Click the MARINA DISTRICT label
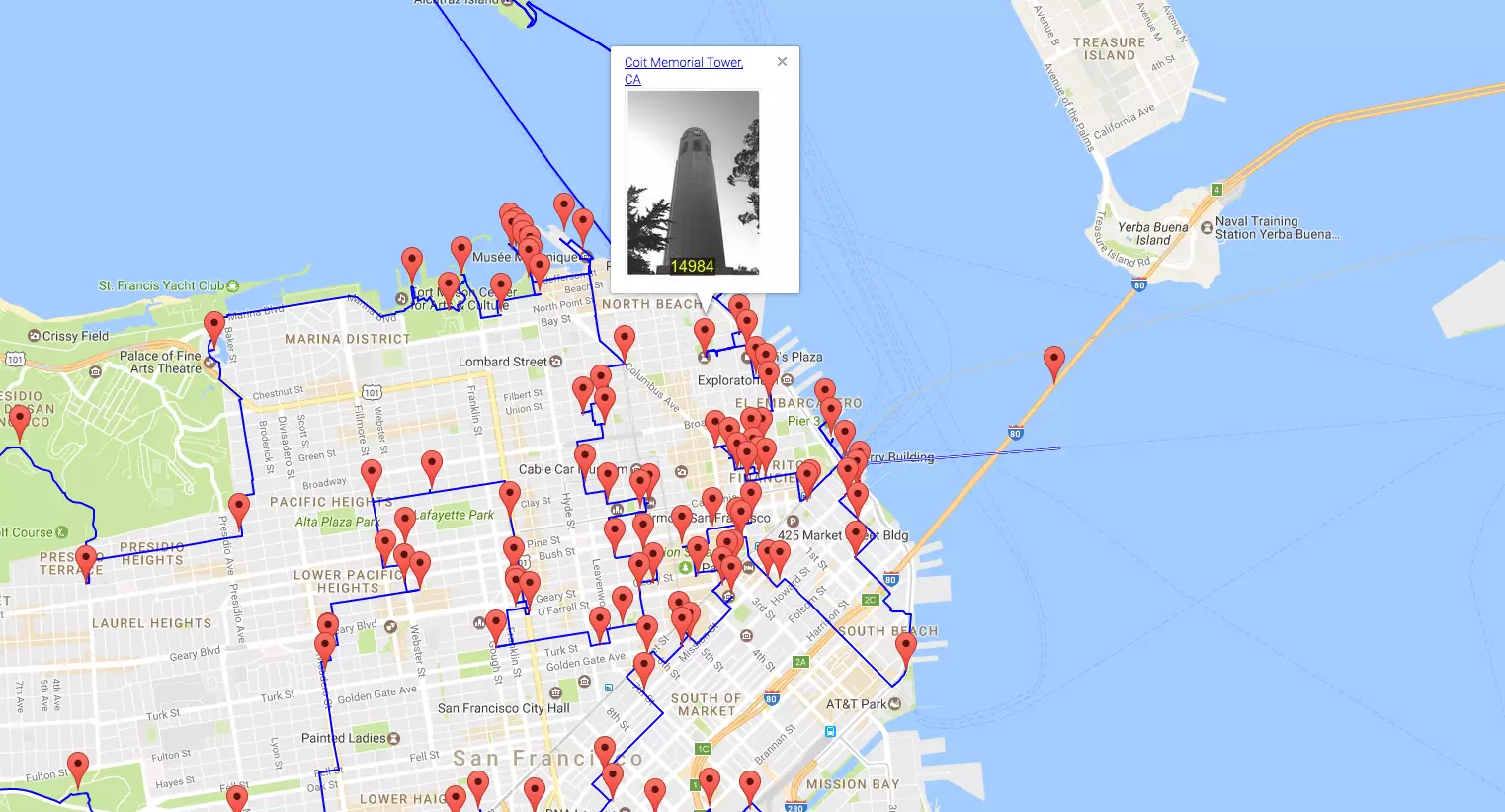This screenshot has width=1505, height=812. (348, 339)
